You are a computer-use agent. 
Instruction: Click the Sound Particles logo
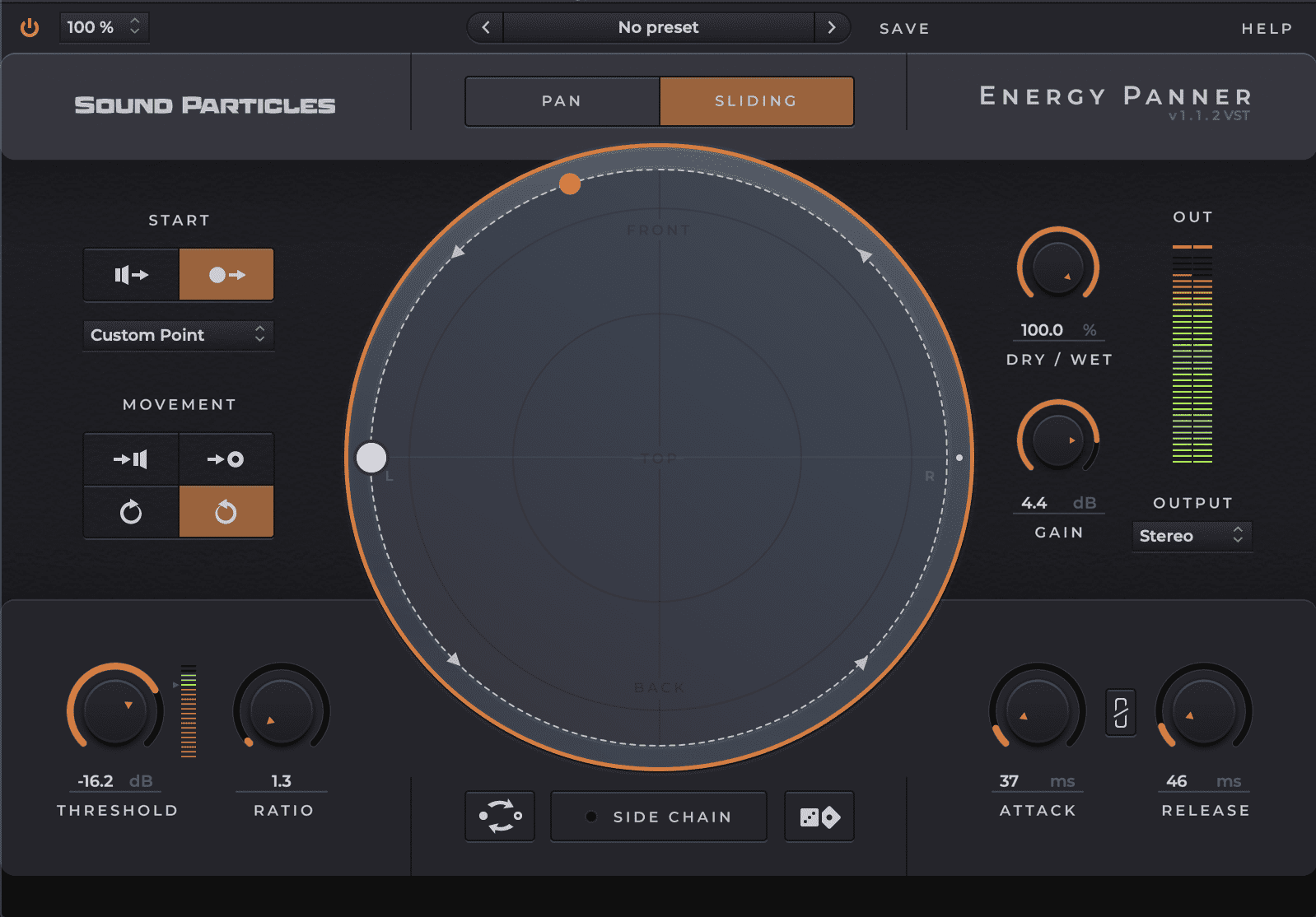pyautogui.click(x=205, y=105)
